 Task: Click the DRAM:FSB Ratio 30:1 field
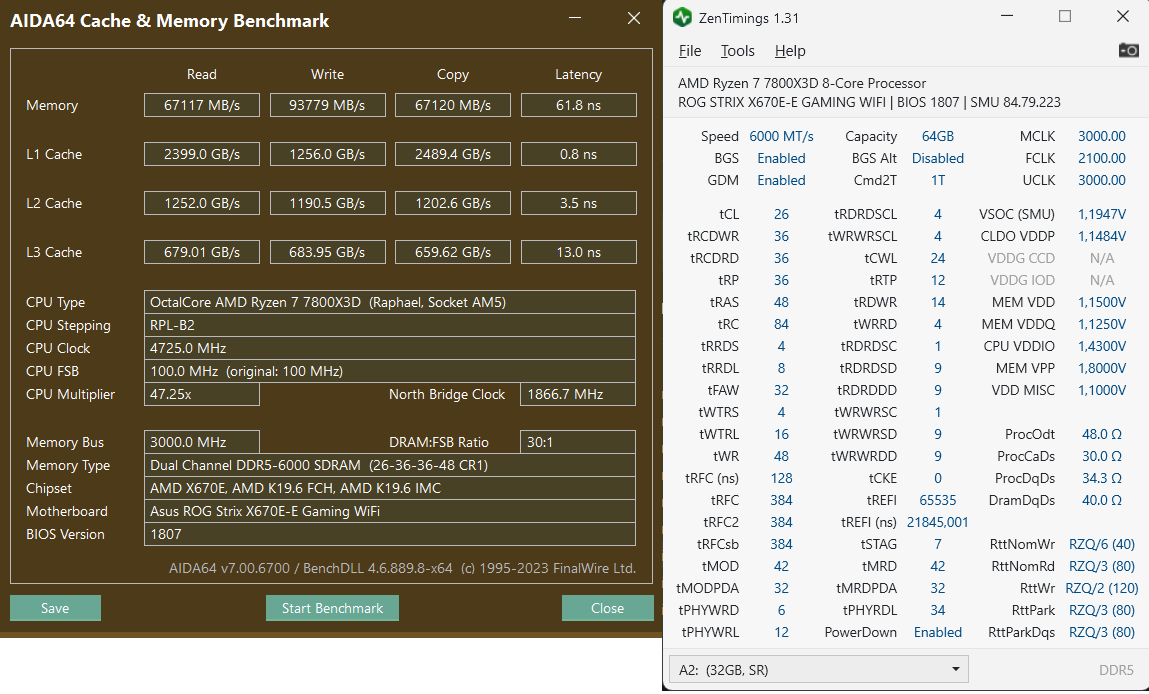pos(577,442)
